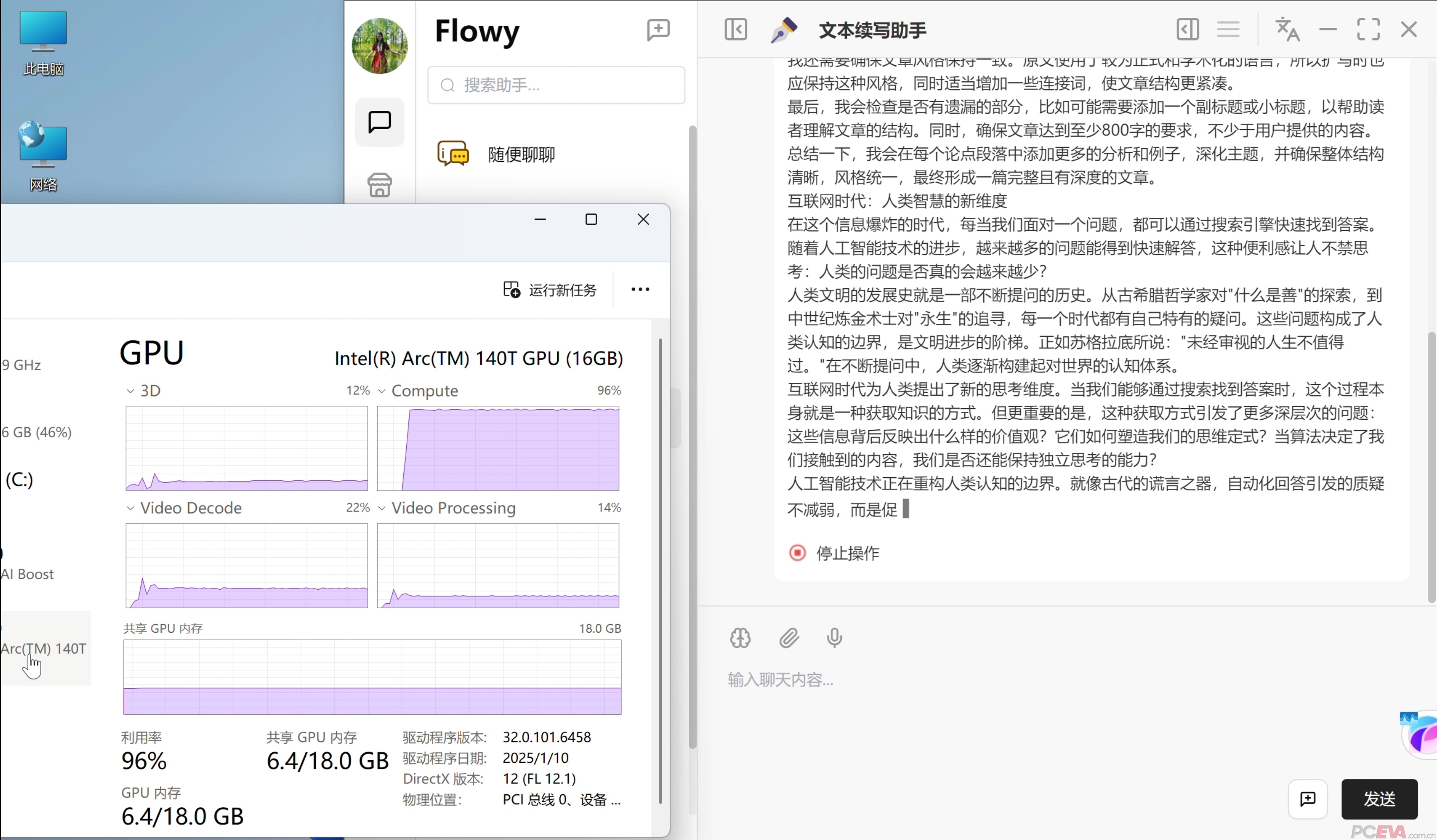This screenshot has height=840, width=1437.
Task: Maximize the Task Manager window
Action: click(x=591, y=219)
